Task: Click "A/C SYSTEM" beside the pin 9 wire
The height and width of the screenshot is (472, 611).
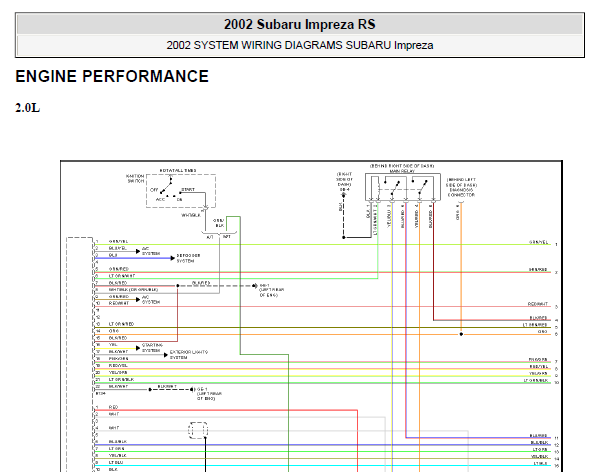Action: click(151, 299)
